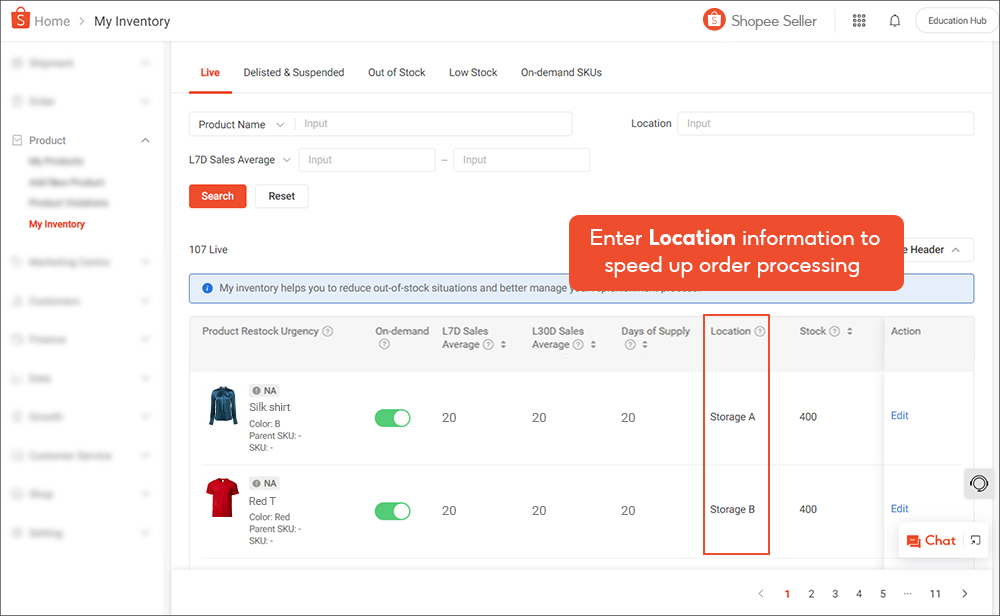Image resolution: width=1000 pixels, height=616 pixels.
Task: Click the Product Name input field
Action: (434, 124)
